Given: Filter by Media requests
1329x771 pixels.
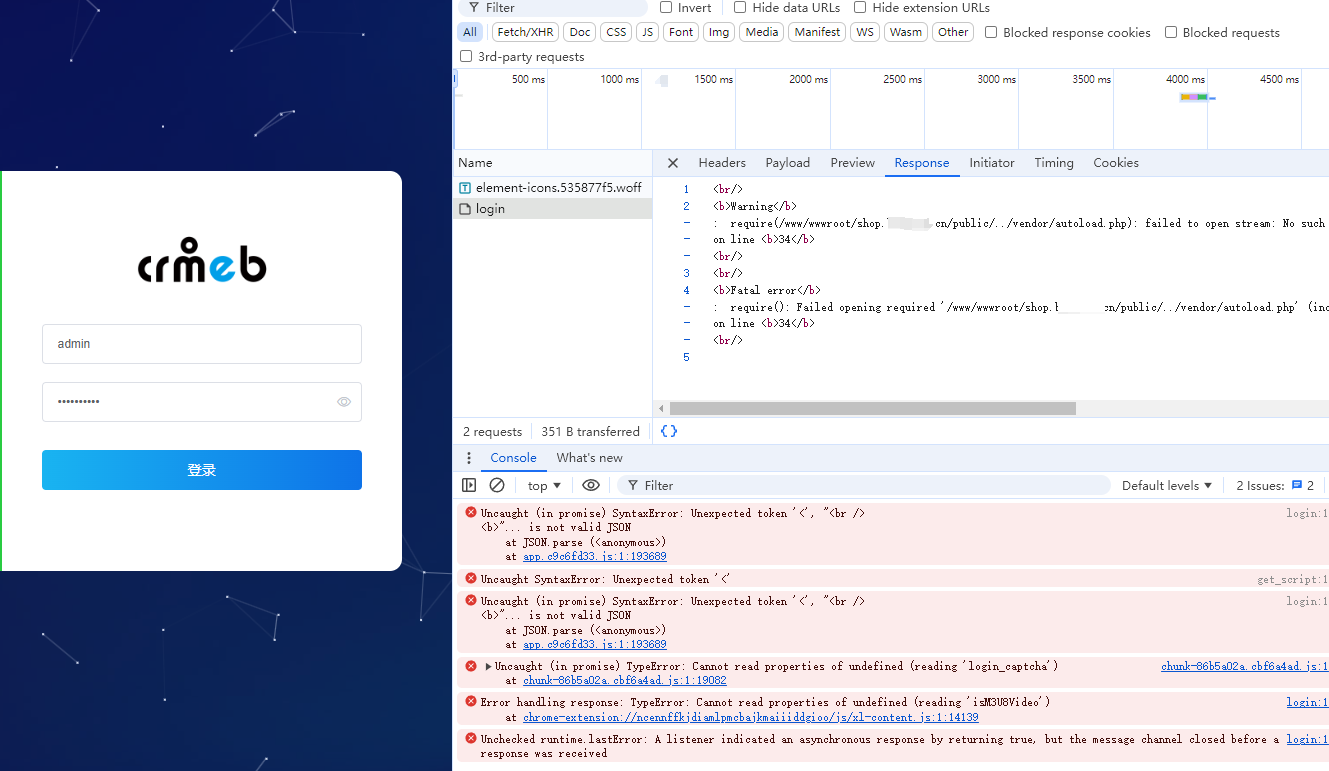Looking at the screenshot, I should [x=762, y=32].
